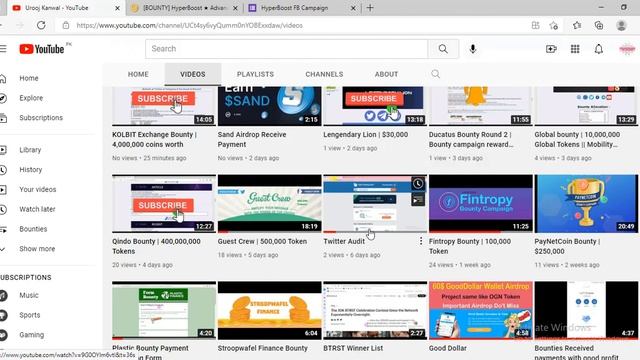Open the browser apps icon in address bar
640x360 pixels.
tap(536, 25)
